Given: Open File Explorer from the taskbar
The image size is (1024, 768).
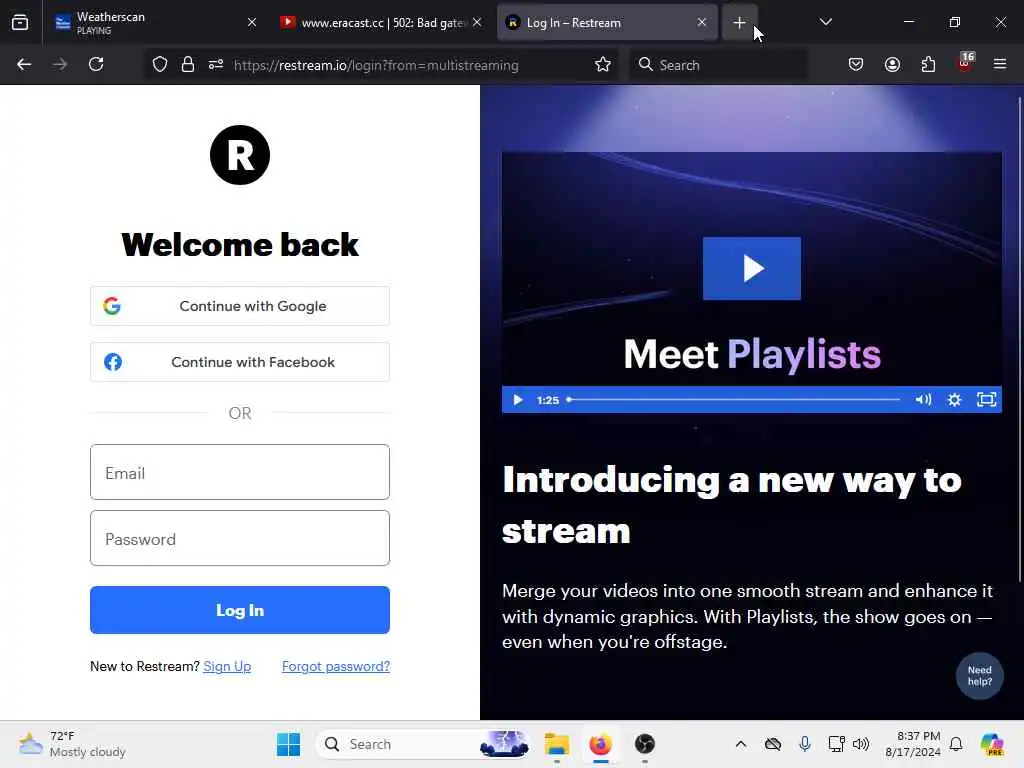Looking at the screenshot, I should point(557,744).
